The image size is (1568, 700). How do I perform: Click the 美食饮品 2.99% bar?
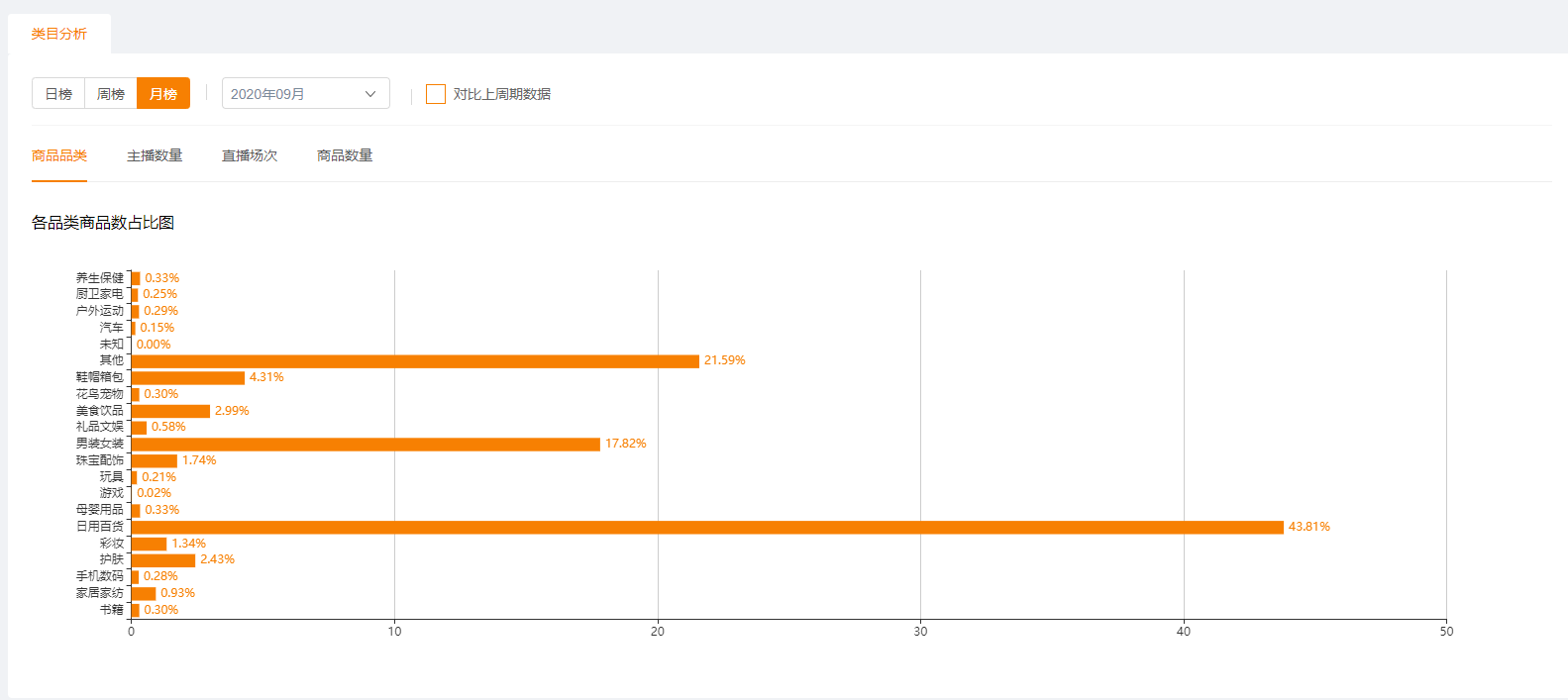[x=170, y=411]
